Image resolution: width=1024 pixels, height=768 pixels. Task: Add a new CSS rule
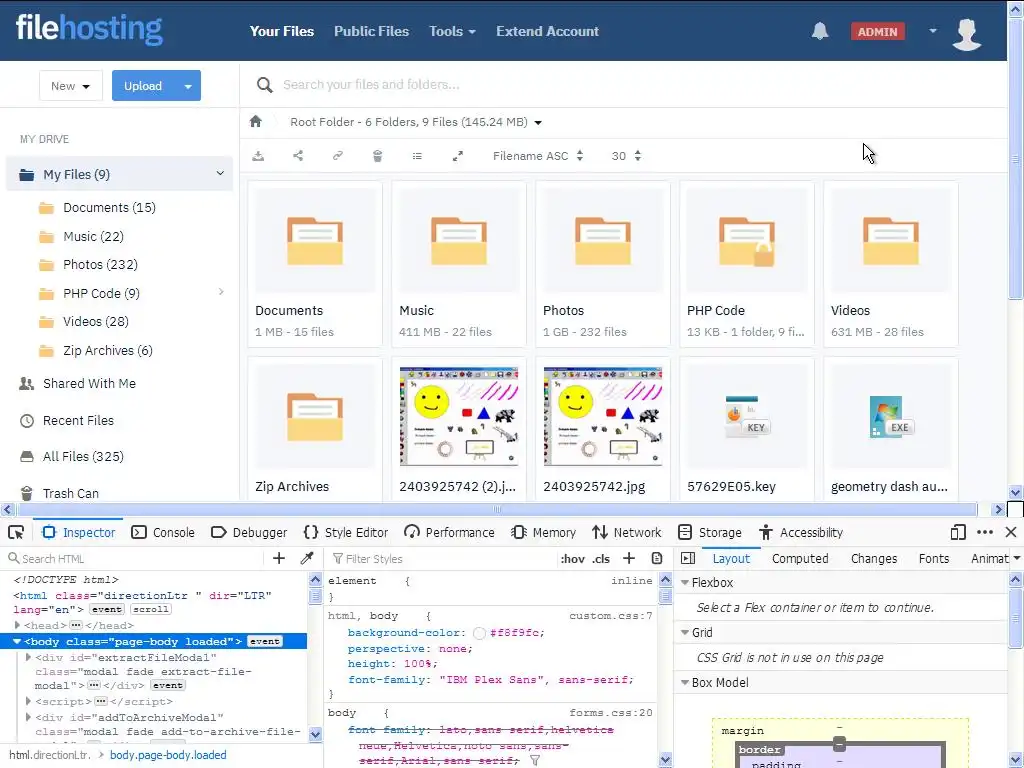(x=629, y=558)
